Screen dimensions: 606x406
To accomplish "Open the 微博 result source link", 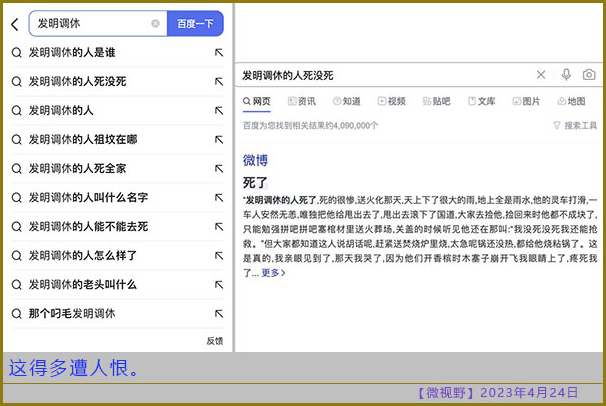I will pyautogui.click(x=255, y=160).
